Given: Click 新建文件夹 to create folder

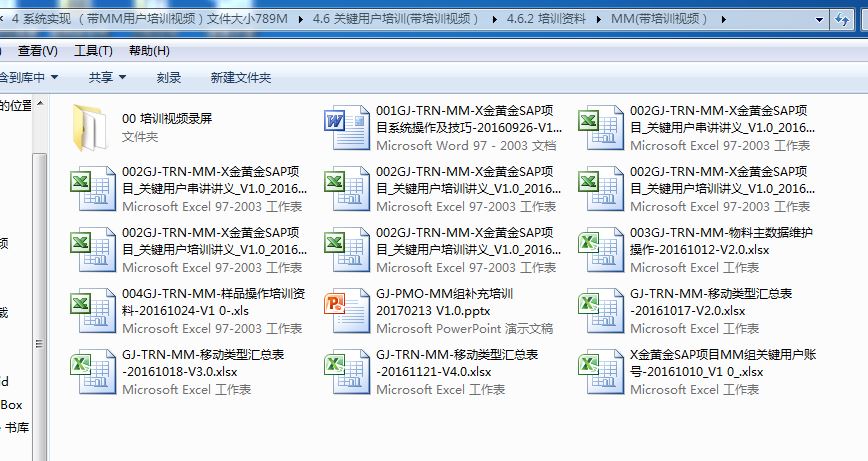Looking at the screenshot, I should [241, 77].
